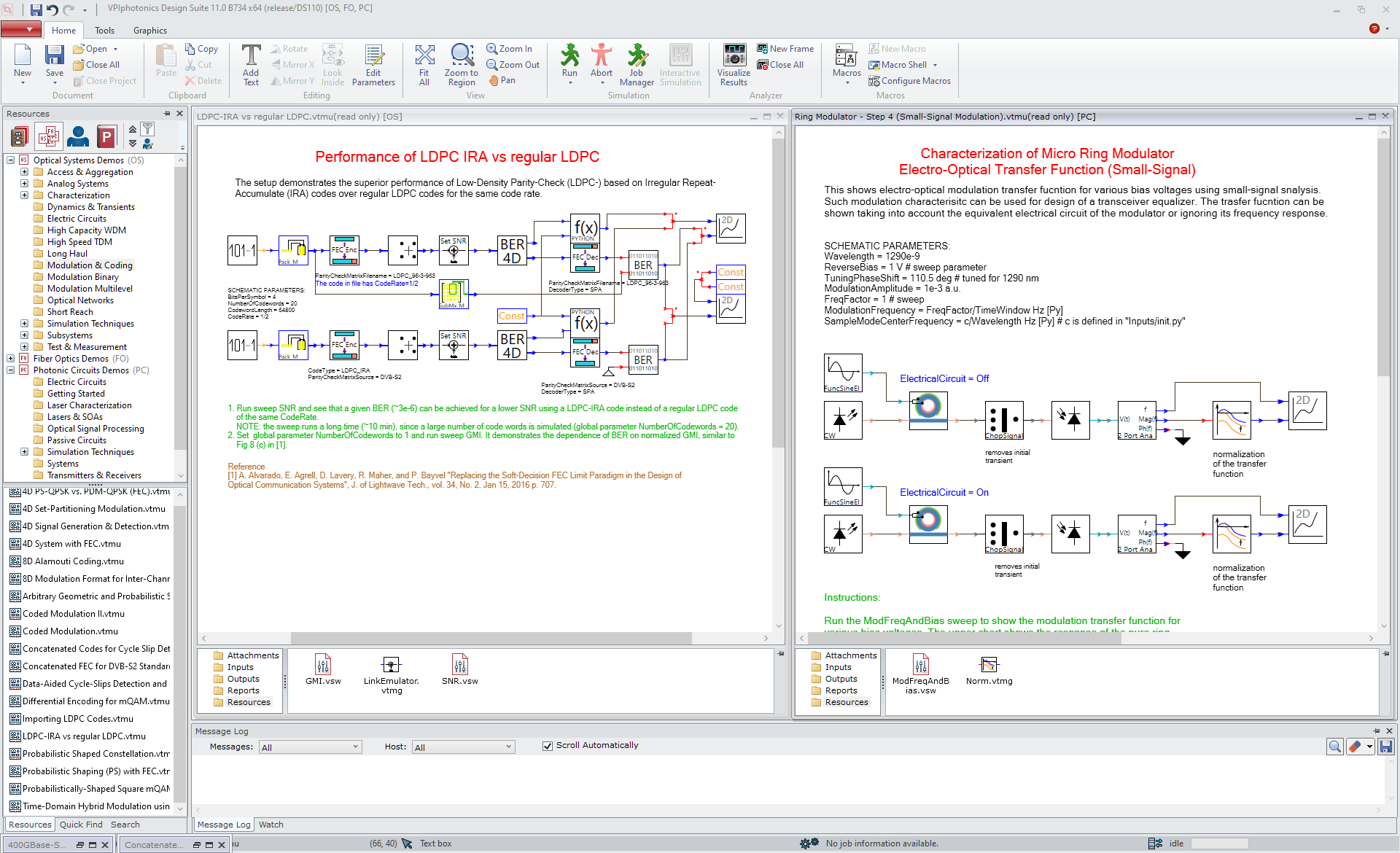Select the modules library icon in Resources

20,136
